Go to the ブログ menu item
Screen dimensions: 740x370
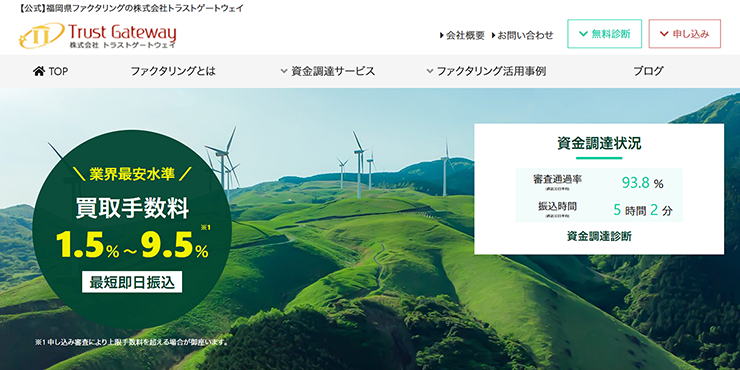[648, 71]
